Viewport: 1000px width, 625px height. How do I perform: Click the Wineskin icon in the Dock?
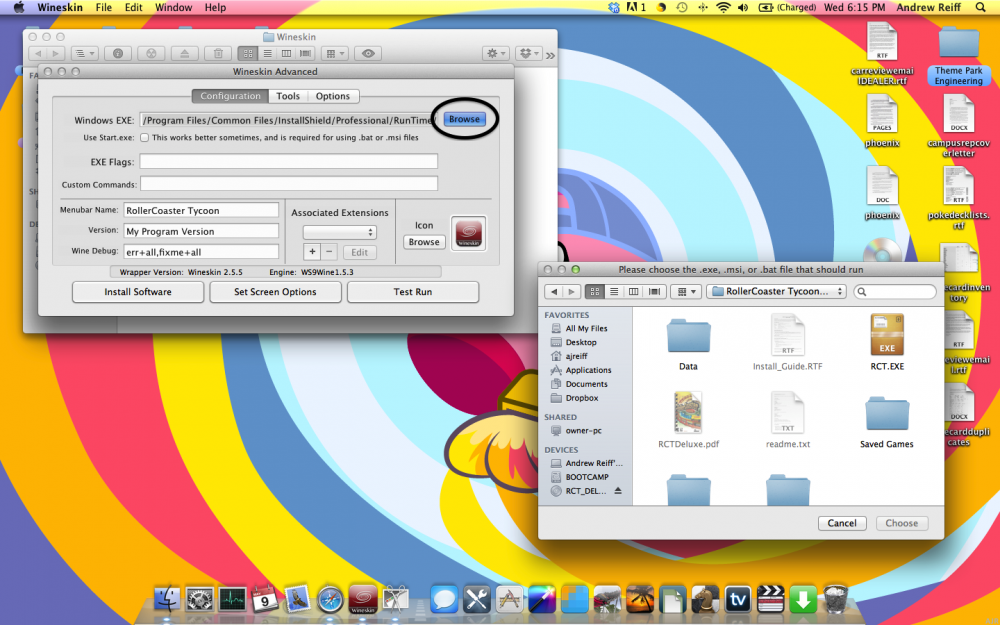(x=363, y=599)
